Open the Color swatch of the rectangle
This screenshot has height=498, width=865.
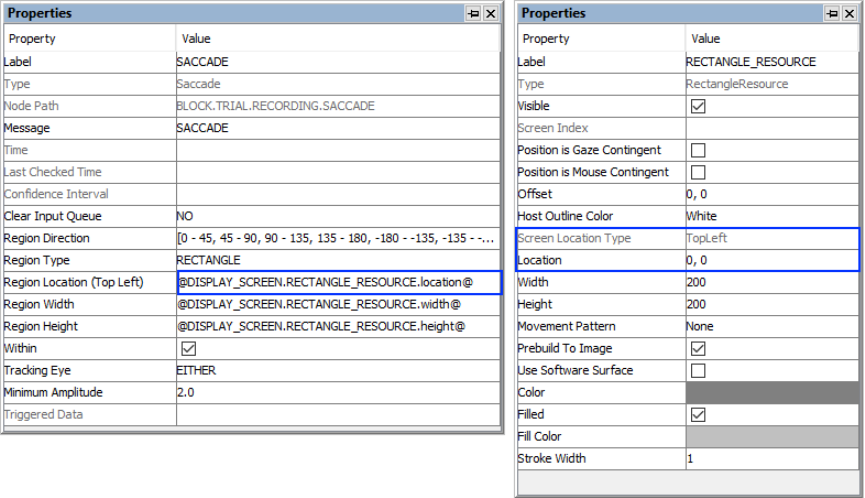772,393
